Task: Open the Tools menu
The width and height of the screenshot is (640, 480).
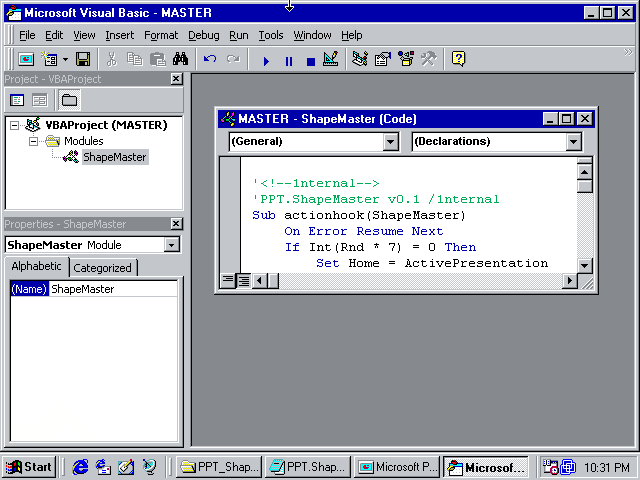Action: pyautogui.click(x=271, y=36)
